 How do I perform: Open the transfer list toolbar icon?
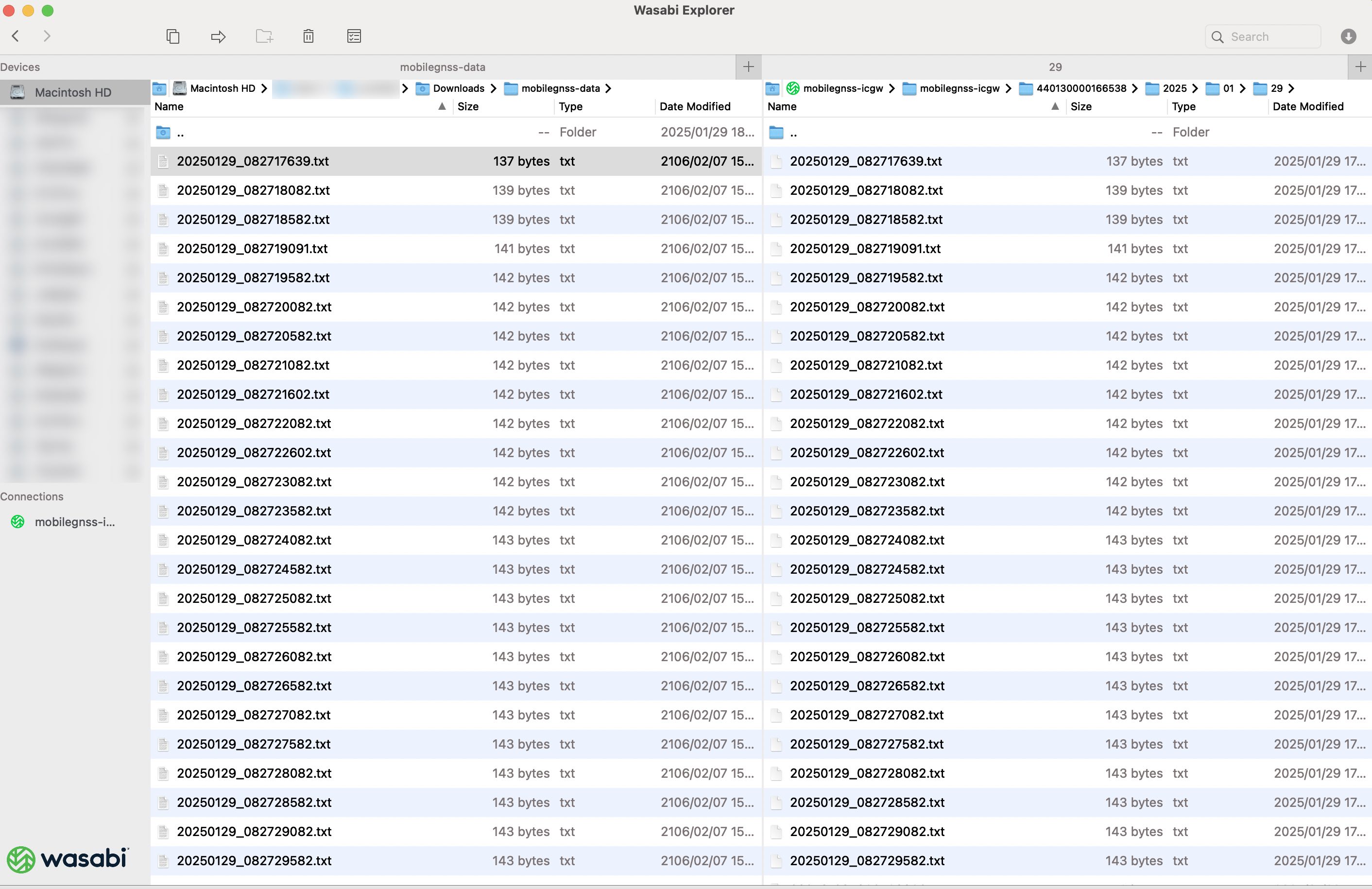click(354, 36)
